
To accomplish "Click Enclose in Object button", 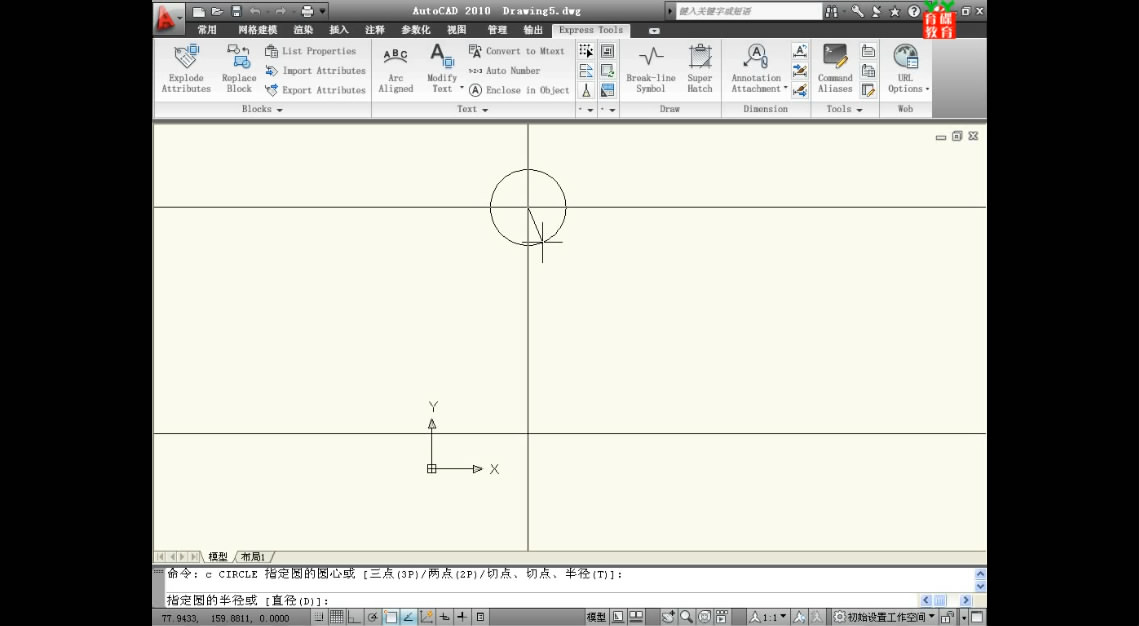I will pos(519,90).
